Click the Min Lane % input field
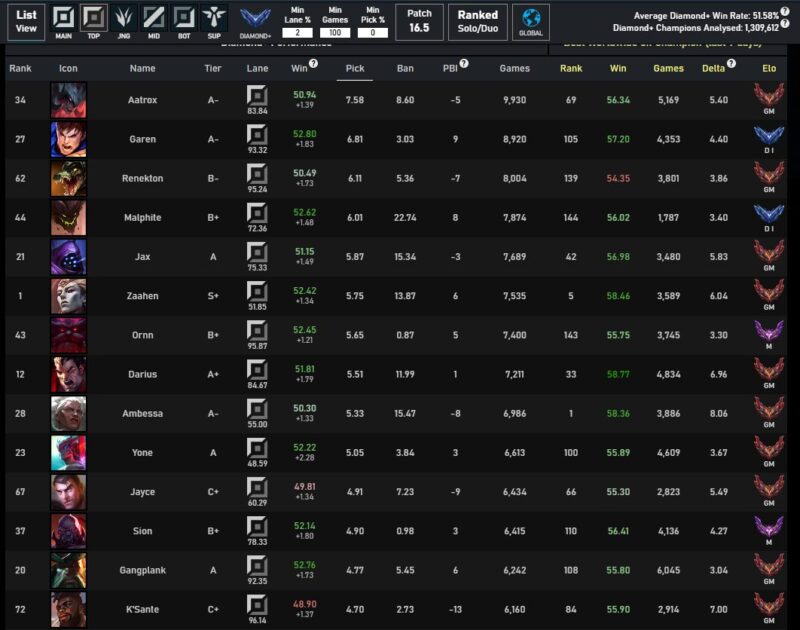800x630 pixels. 295,33
